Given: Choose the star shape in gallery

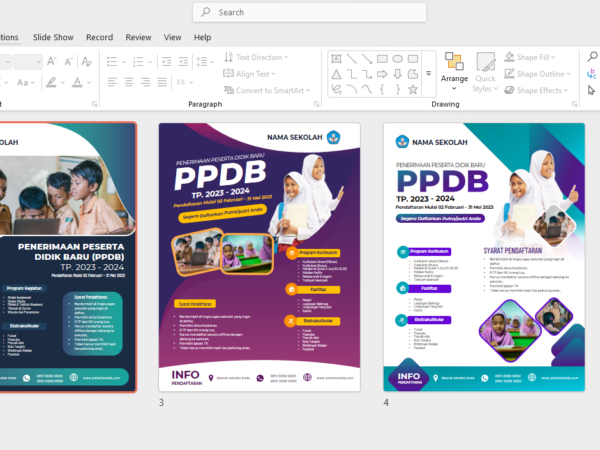Looking at the screenshot, I should pos(412,89).
